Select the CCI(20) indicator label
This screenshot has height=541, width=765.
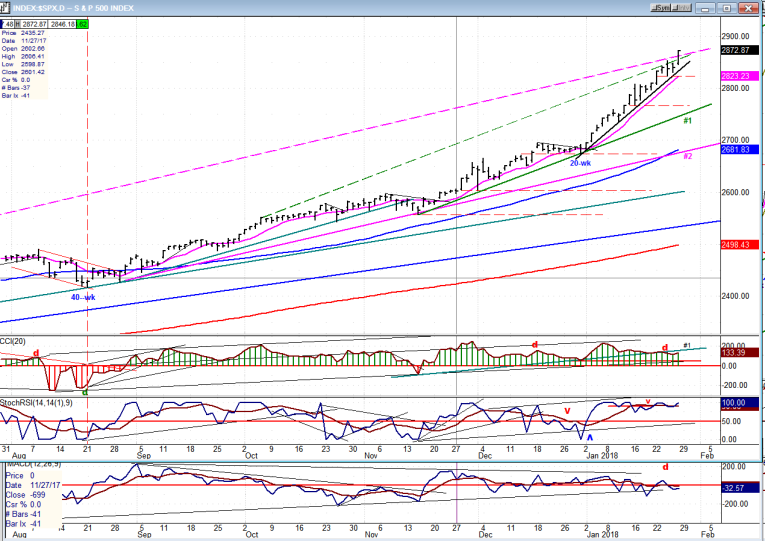(x=14, y=341)
